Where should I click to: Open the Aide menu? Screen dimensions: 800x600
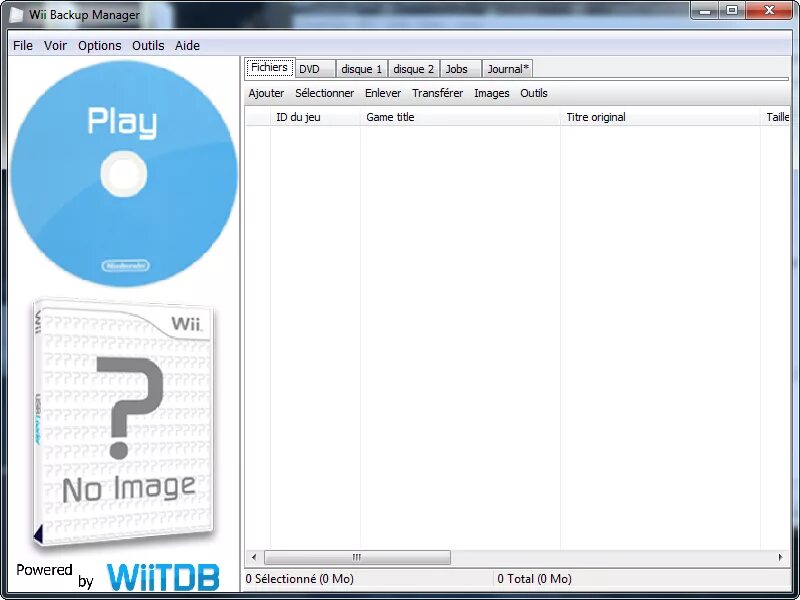(187, 45)
